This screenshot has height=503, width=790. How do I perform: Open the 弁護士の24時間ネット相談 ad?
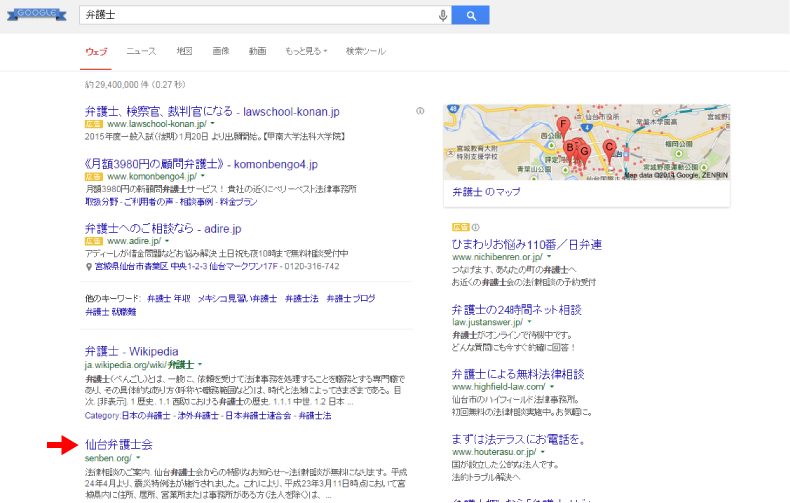(x=516, y=309)
